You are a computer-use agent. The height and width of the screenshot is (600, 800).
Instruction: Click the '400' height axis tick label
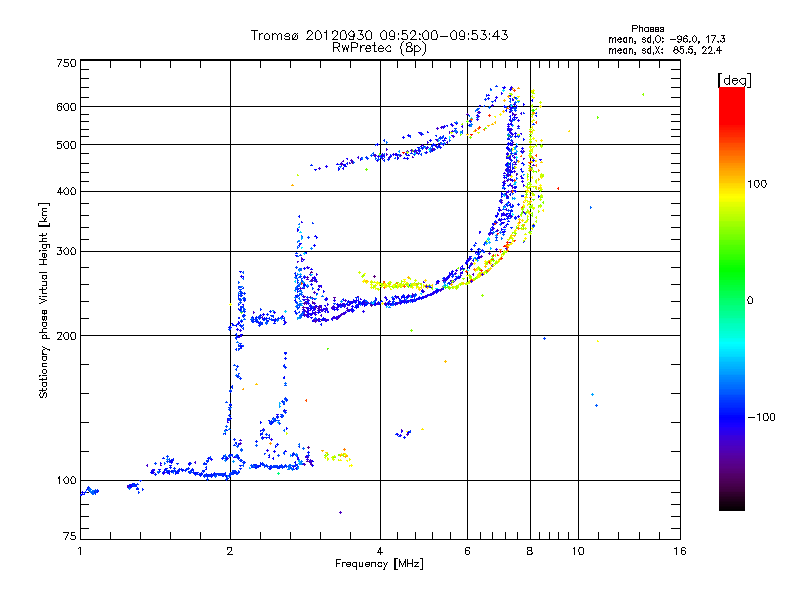click(66, 191)
